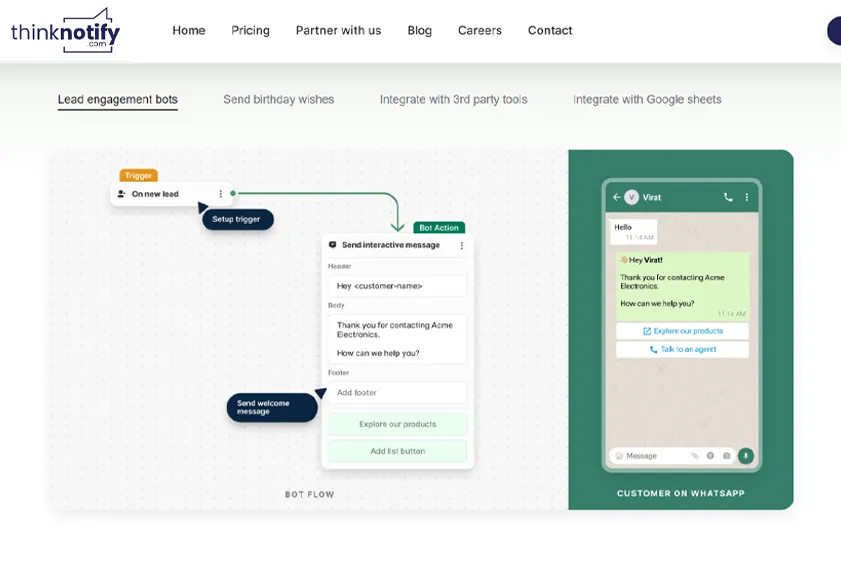Show the Integrate with Google sheets tab

[x=647, y=100]
